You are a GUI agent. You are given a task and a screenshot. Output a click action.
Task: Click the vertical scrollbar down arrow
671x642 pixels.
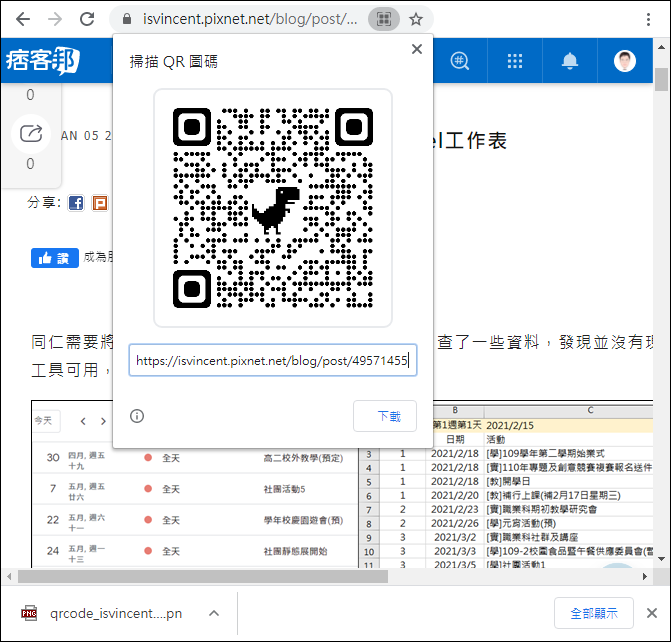pyautogui.click(x=661, y=559)
